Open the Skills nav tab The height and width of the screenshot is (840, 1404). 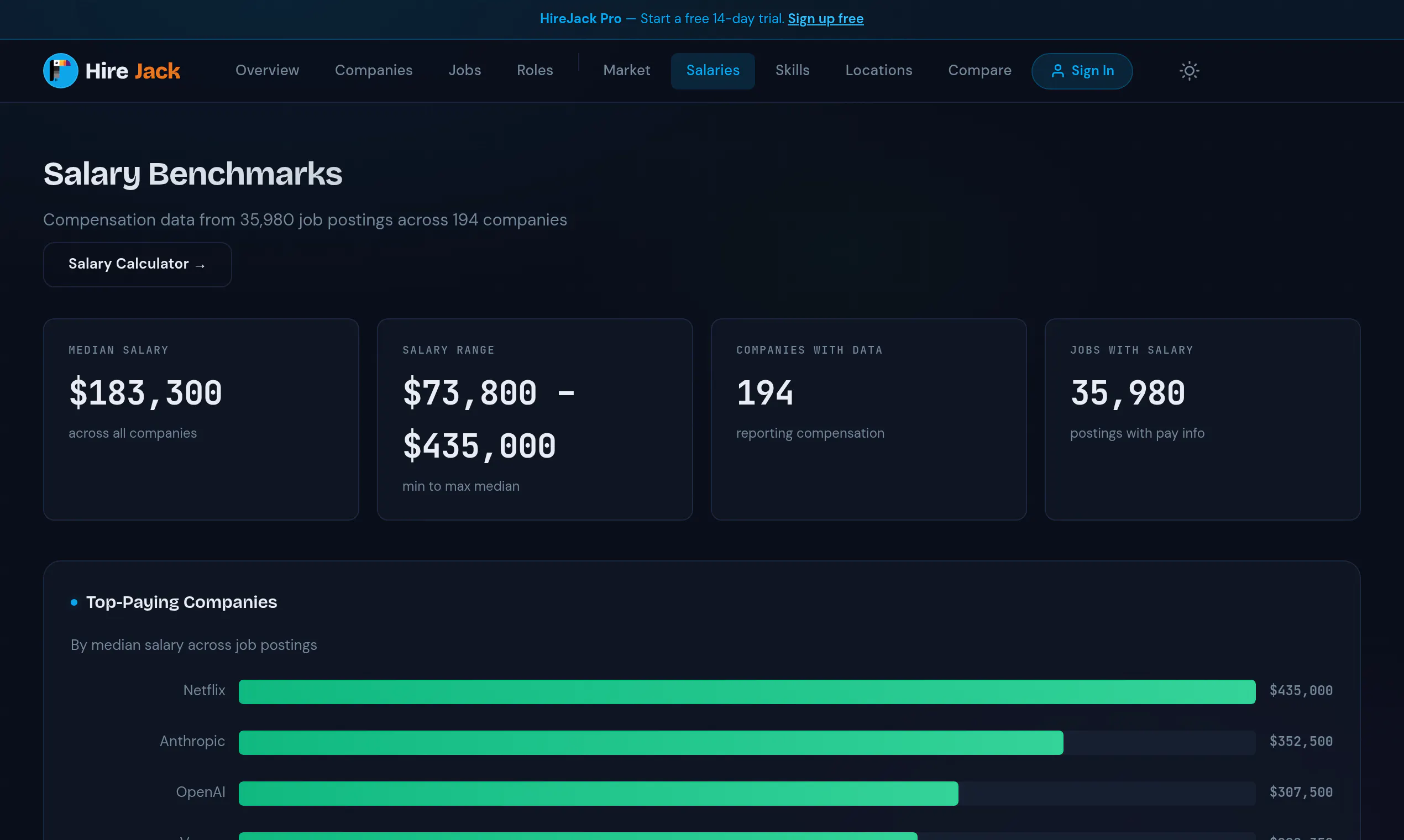pyautogui.click(x=793, y=70)
